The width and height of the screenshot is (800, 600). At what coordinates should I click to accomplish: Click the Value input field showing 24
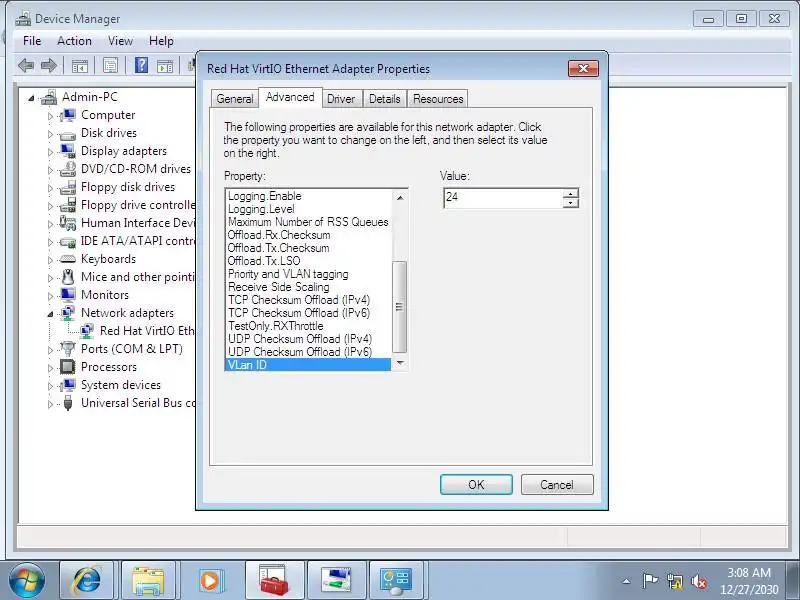tap(504, 198)
